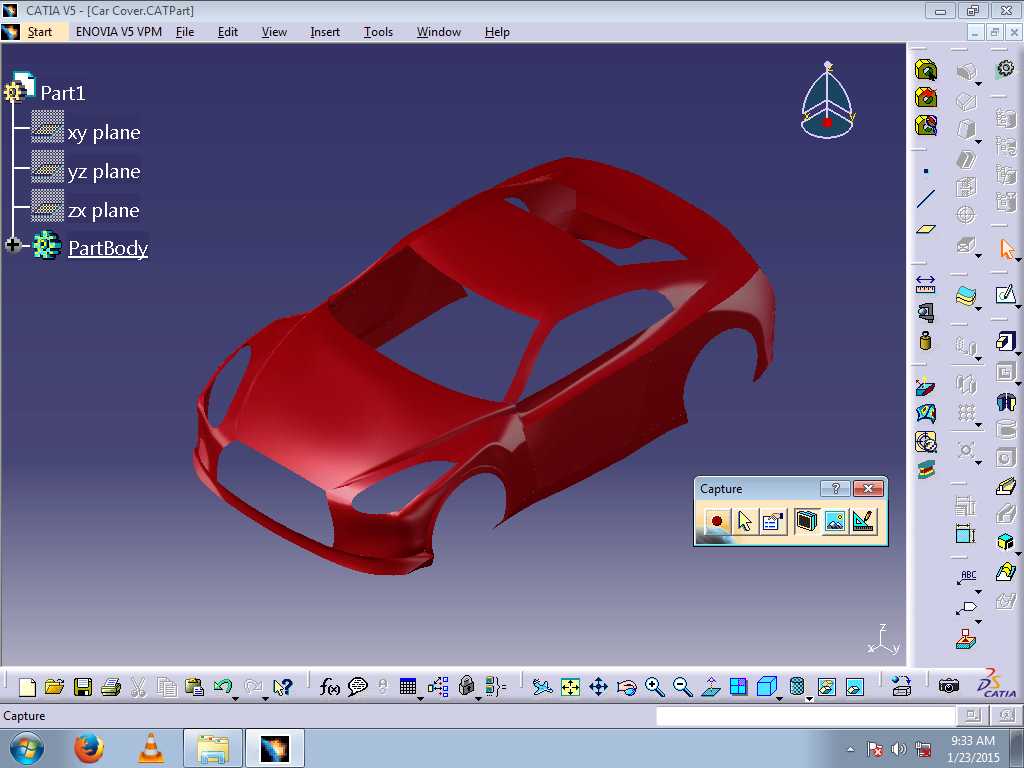This screenshot has width=1024, height=768.
Task: Click the Measure Inertia weight icon
Action: click(x=925, y=340)
